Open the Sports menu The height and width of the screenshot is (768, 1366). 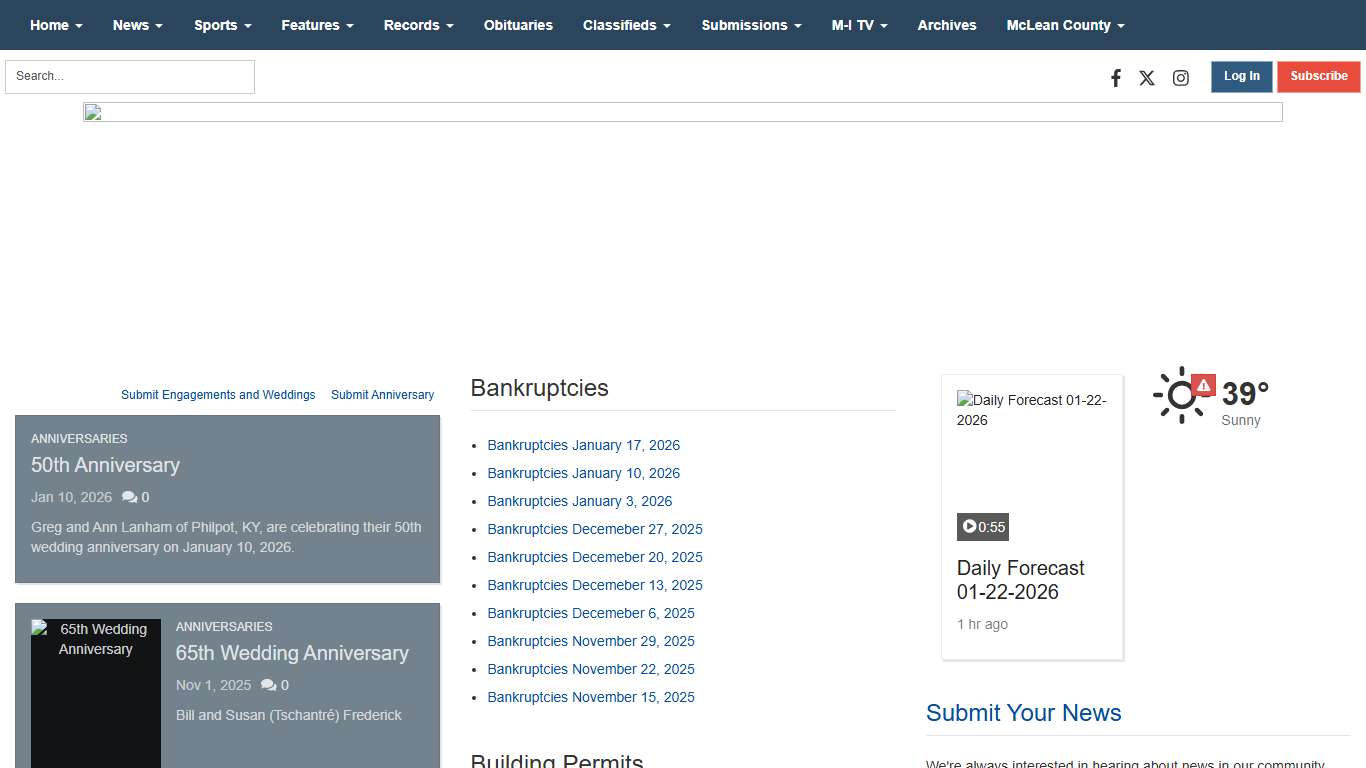point(222,25)
